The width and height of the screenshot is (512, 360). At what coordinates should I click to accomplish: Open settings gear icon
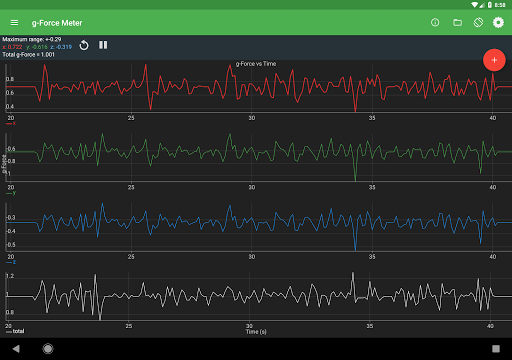click(498, 22)
